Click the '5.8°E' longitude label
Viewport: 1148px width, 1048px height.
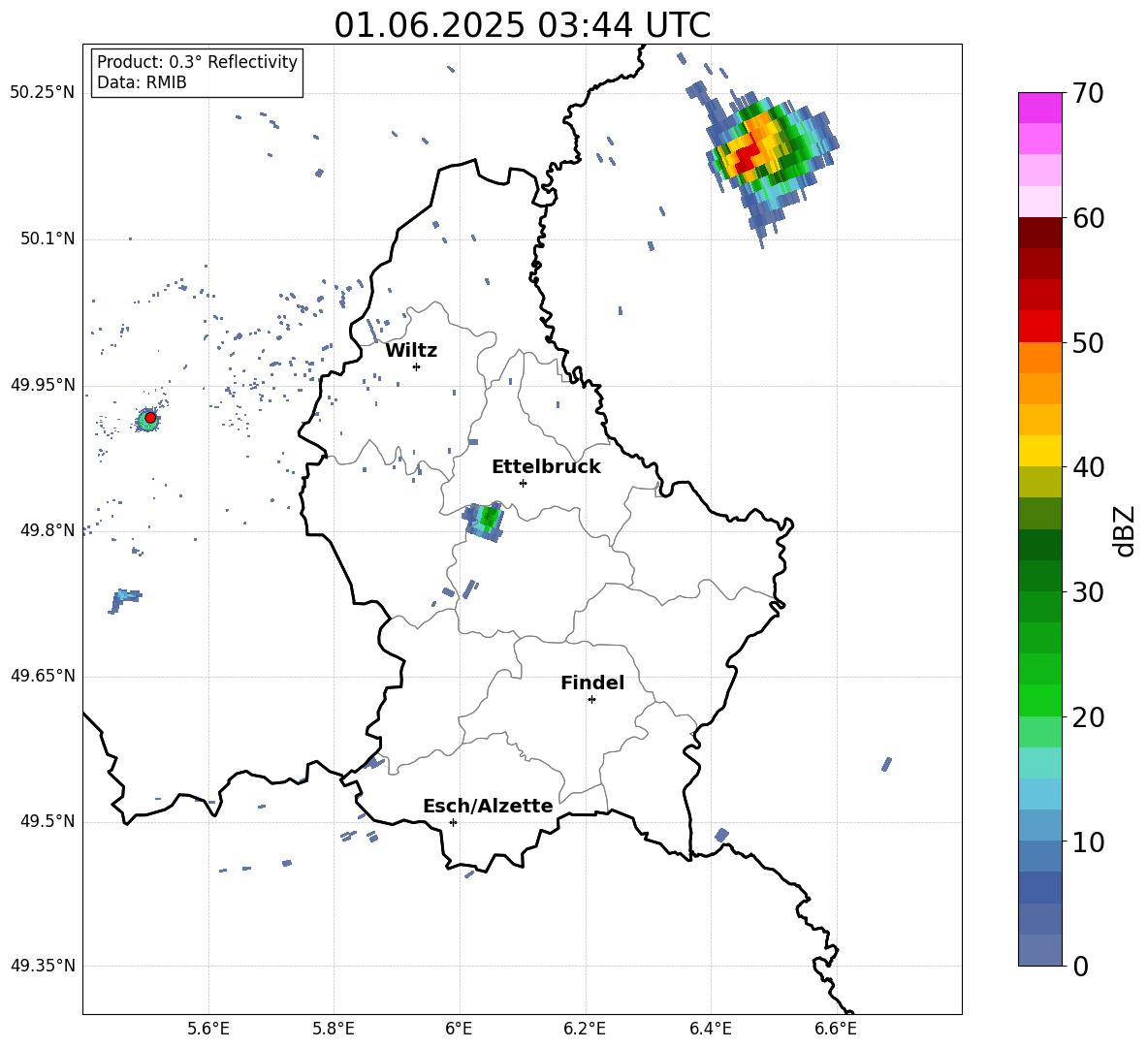pos(334,1030)
